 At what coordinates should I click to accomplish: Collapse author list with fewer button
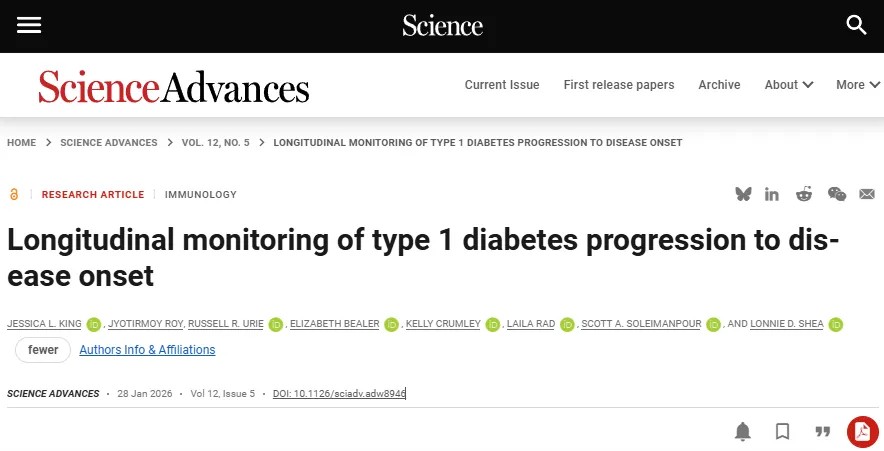(43, 350)
